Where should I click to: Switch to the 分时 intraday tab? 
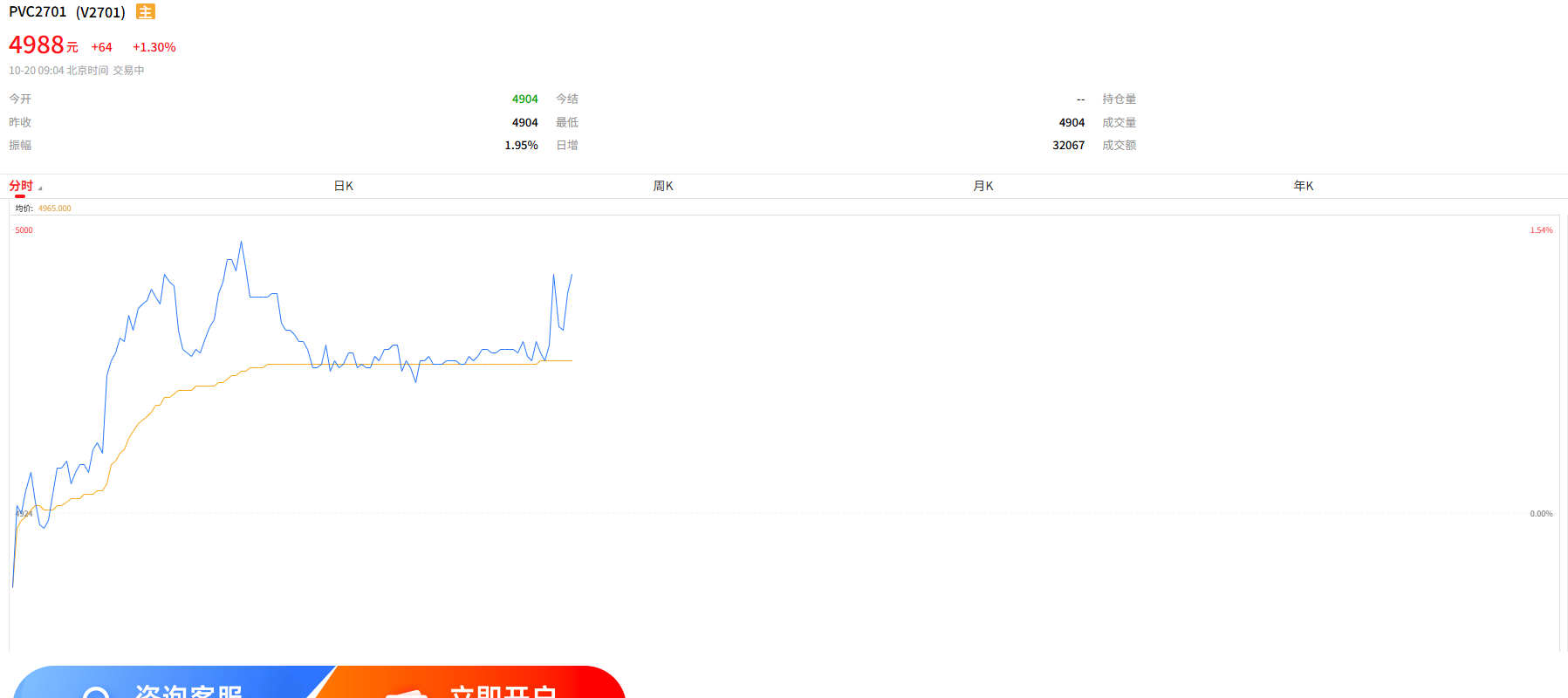click(21, 186)
